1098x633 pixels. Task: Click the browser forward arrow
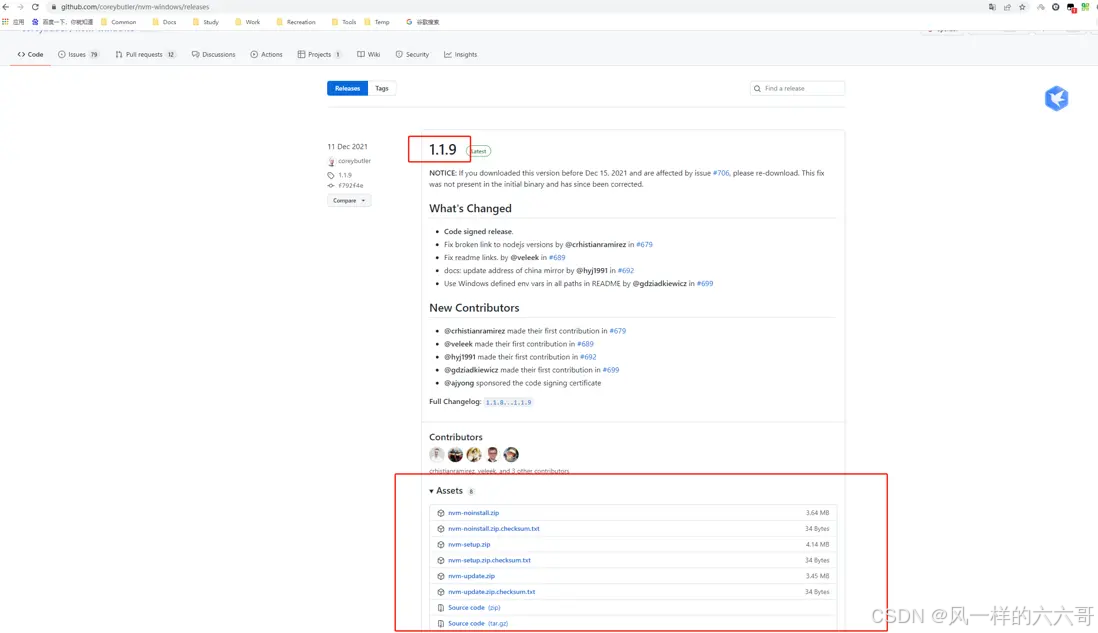pos(20,7)
